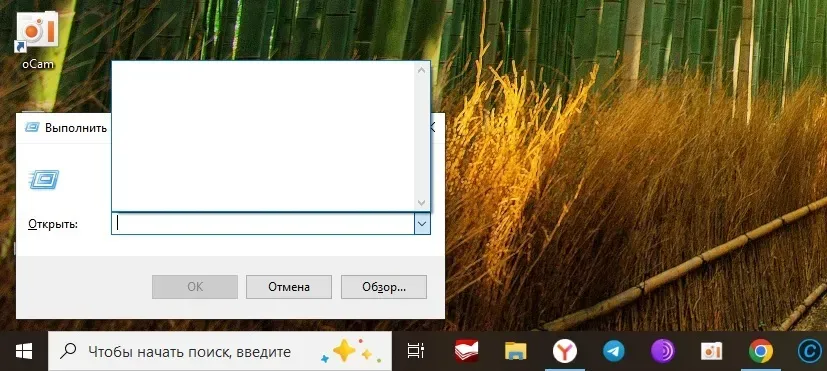The image size is (827, 371).
Task: Close the Выполнить dialog window
Action: coord(432,127)
